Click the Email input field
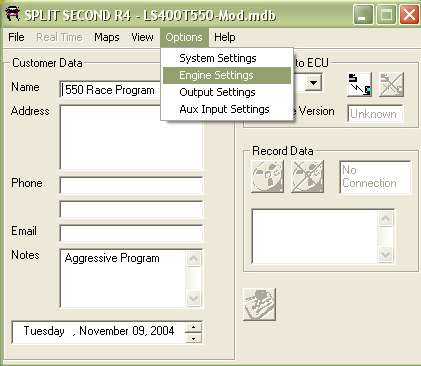Image resolution: width=421 pixels, height=366 pixels. coord(131,233)
